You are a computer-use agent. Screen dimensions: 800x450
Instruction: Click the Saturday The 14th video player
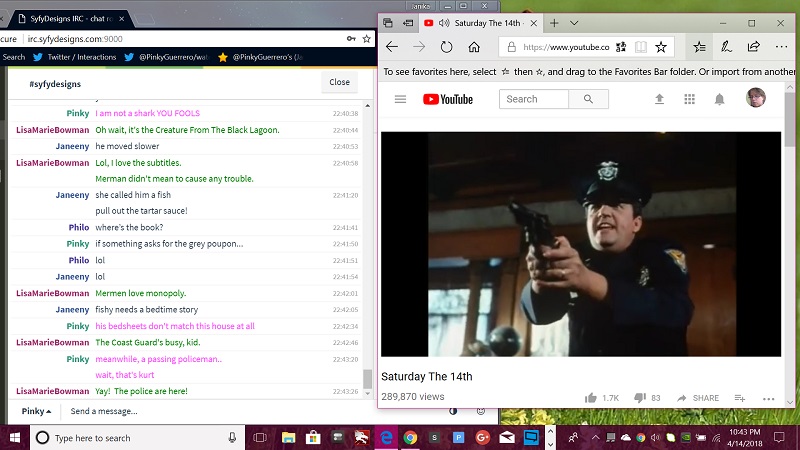click(581, 244)
